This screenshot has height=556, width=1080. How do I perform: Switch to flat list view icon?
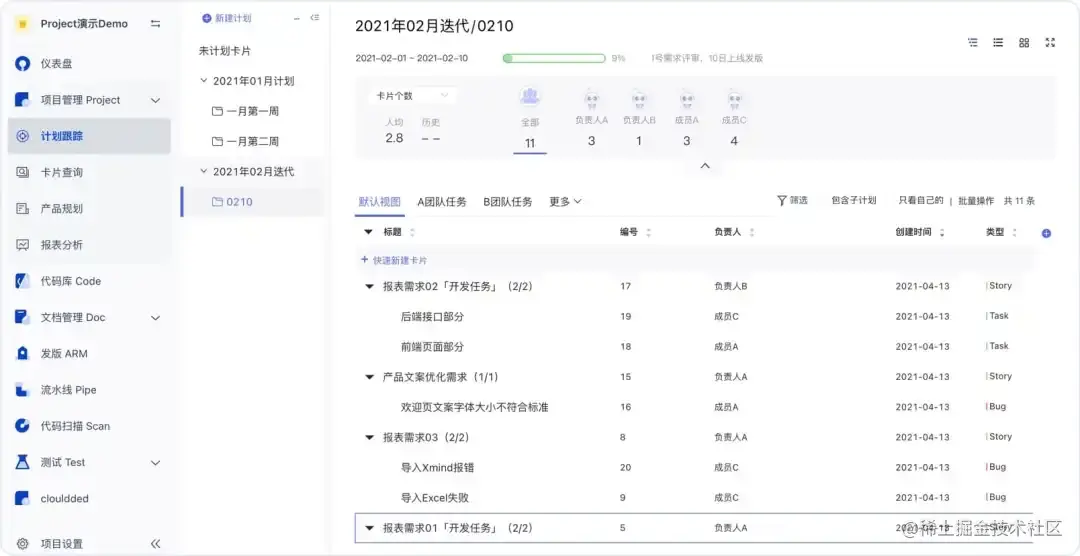coord(998,43)
